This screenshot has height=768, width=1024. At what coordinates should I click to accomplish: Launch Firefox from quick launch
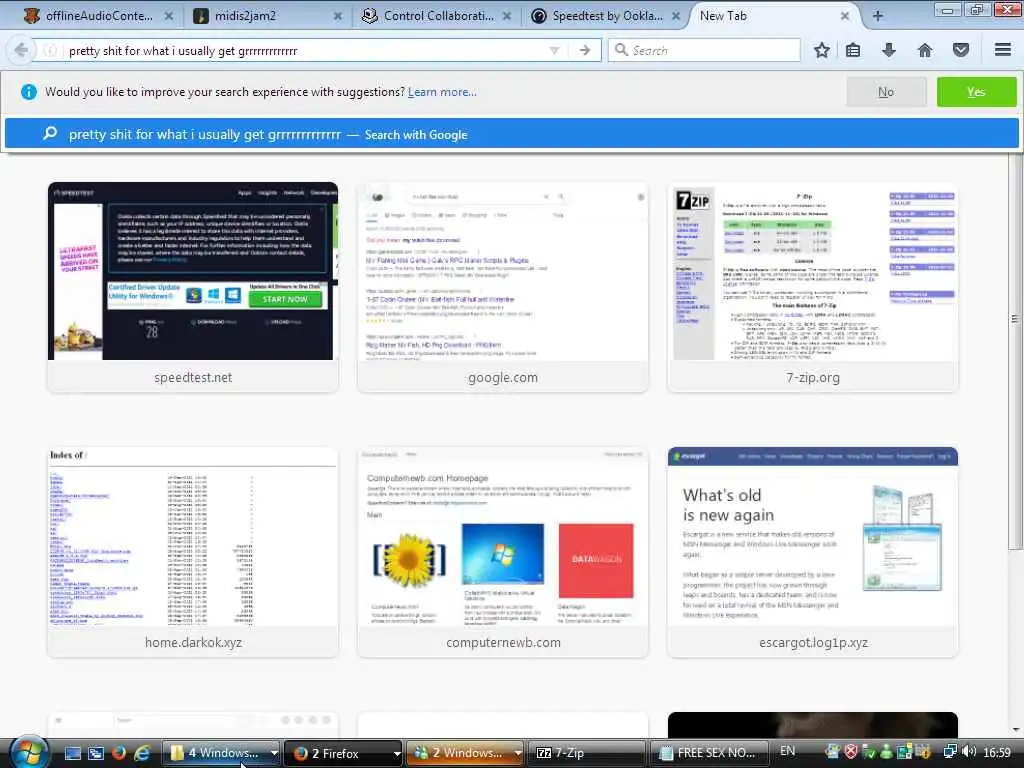tap(119, 753)
